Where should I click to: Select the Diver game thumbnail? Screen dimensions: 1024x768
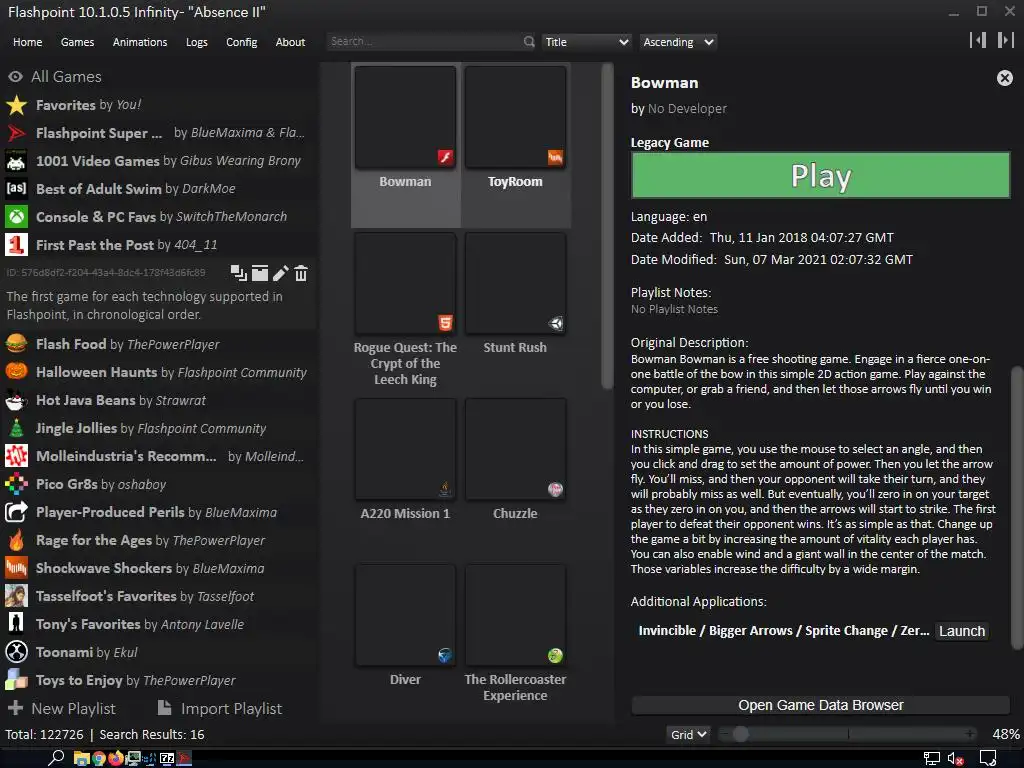(405, 615)
